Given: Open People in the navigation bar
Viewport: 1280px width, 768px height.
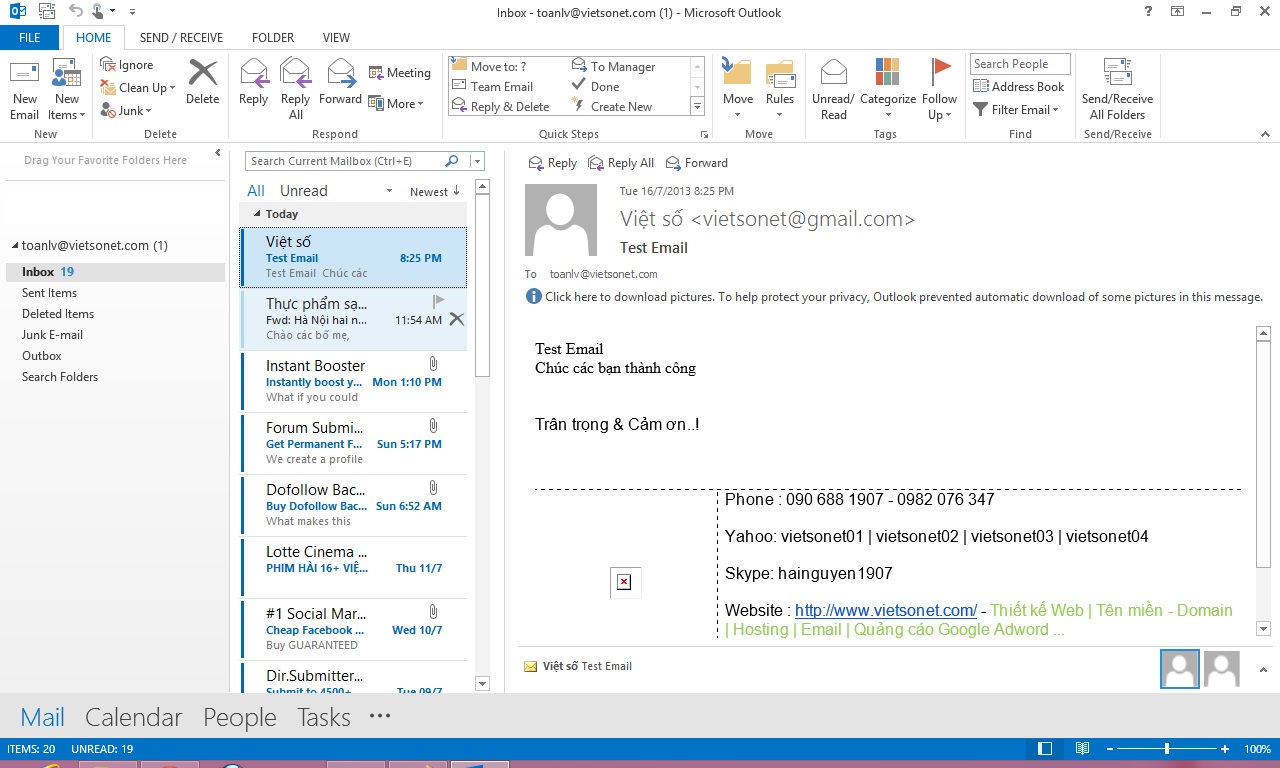Looking at the screenshot, I should [240, 717].
